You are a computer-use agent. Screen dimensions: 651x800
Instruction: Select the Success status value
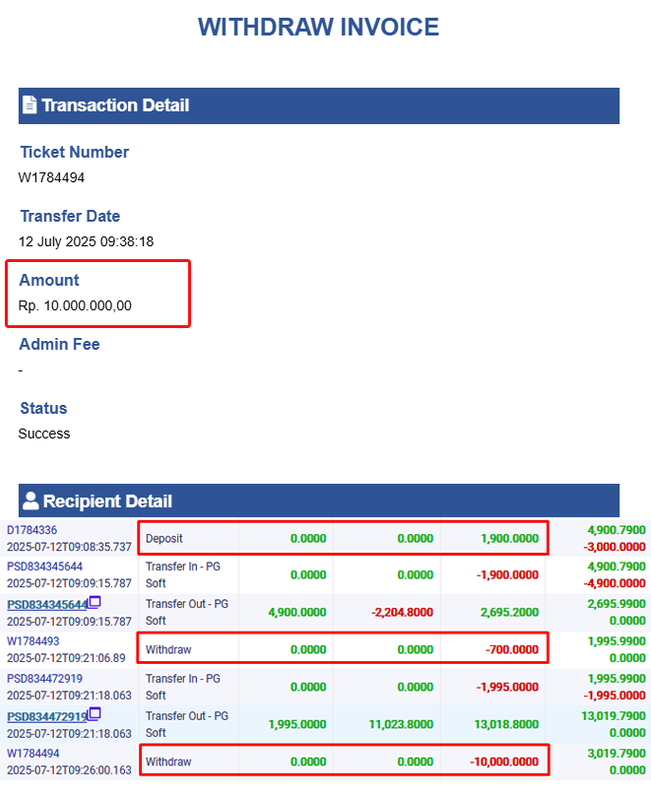(44, 434)
